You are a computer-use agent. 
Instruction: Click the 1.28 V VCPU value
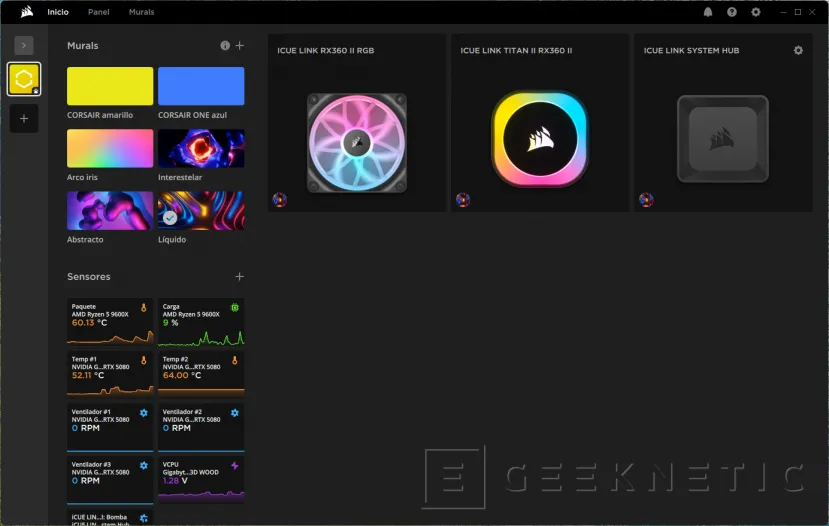175,481
